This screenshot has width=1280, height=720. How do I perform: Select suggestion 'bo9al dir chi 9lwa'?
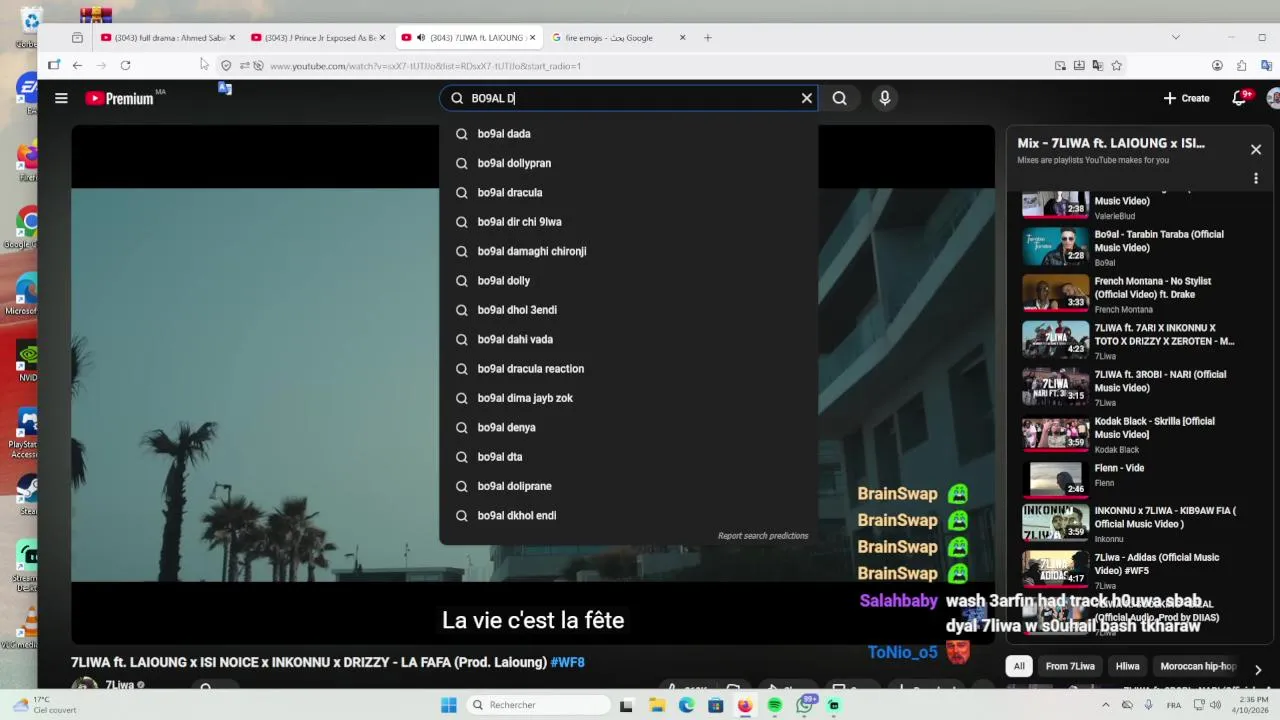(x=628, y=222)
